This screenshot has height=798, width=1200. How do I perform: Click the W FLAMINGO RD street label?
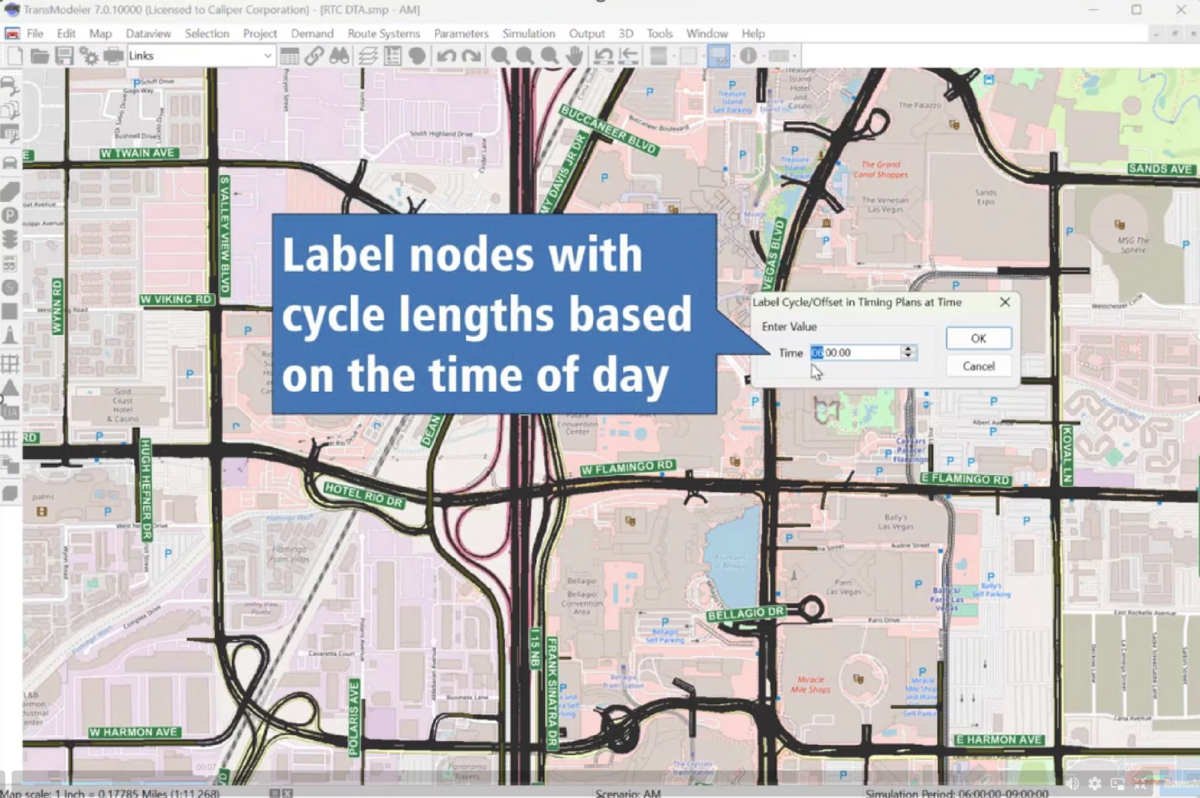[x=627, y=468]
